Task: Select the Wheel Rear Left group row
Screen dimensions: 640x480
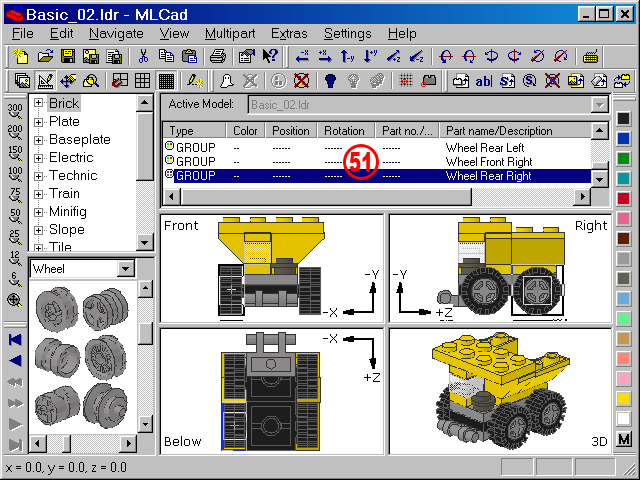Action: point(377,147)
